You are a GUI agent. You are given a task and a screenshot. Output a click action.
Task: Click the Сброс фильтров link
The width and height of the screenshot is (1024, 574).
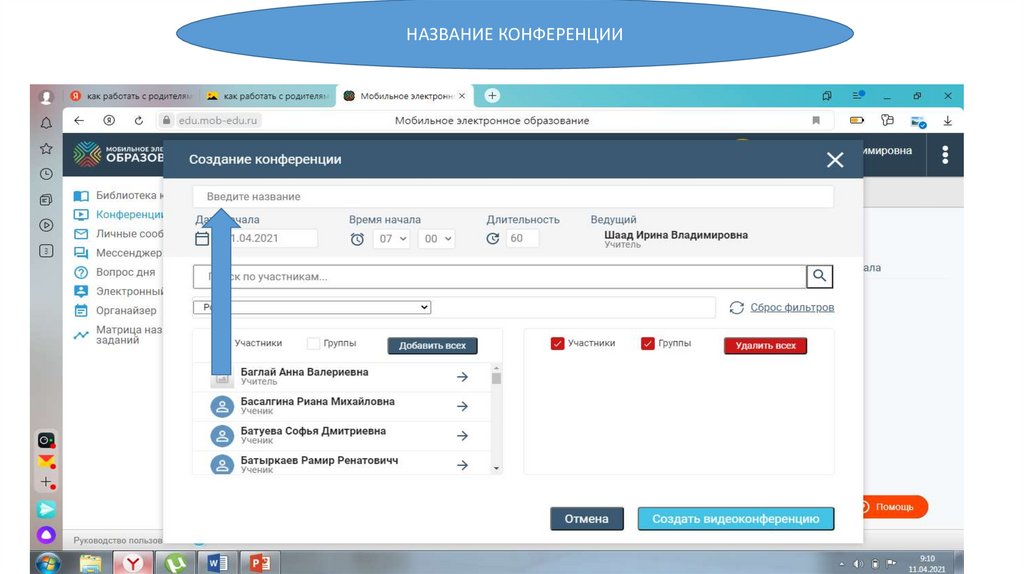point(791,308)
